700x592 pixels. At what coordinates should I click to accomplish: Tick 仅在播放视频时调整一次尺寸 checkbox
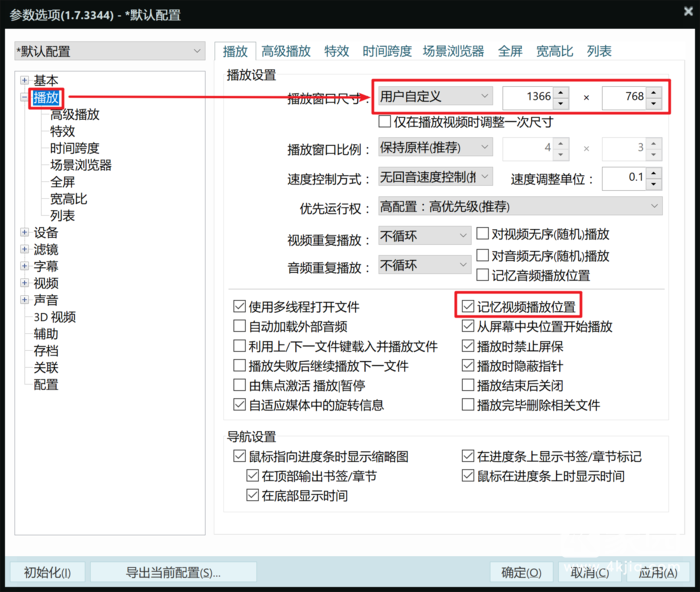click(x=384, y=122)
